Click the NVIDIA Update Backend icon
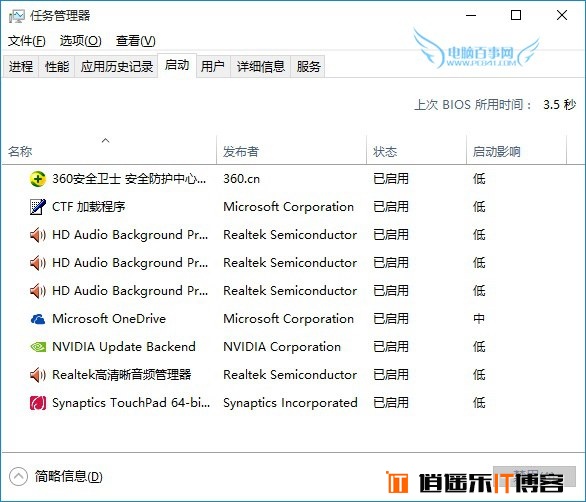This screenshot has height=502, width=586. pyautogui.click(x=38, y=347)
